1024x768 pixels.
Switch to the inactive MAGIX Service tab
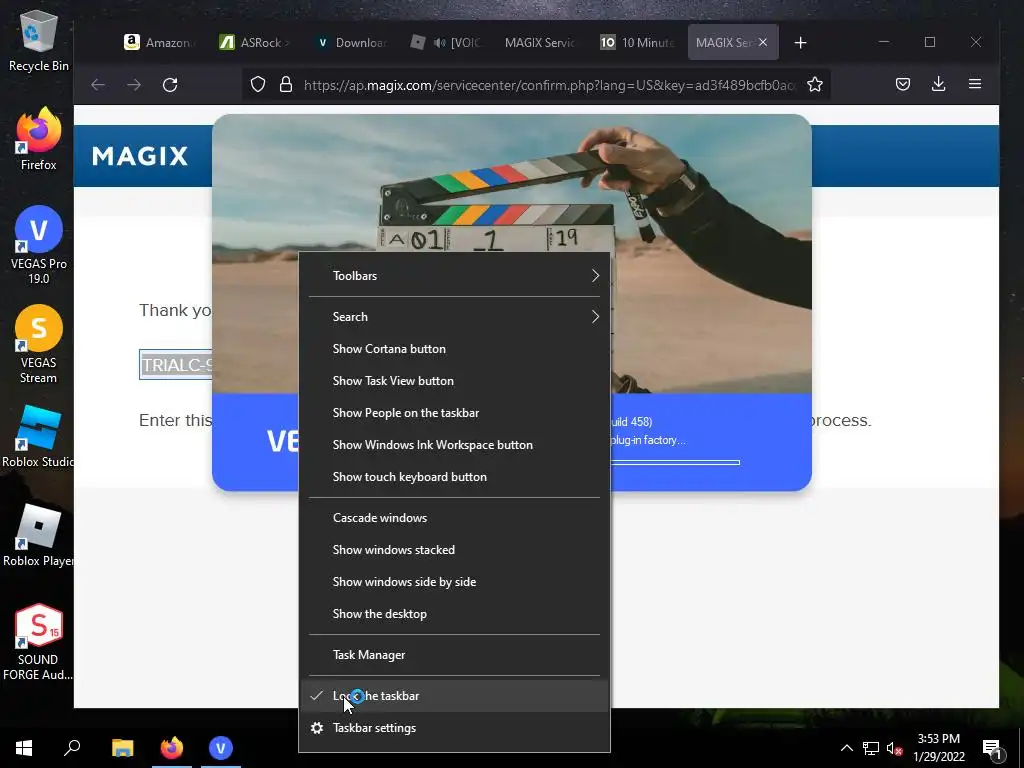[541, 42]
